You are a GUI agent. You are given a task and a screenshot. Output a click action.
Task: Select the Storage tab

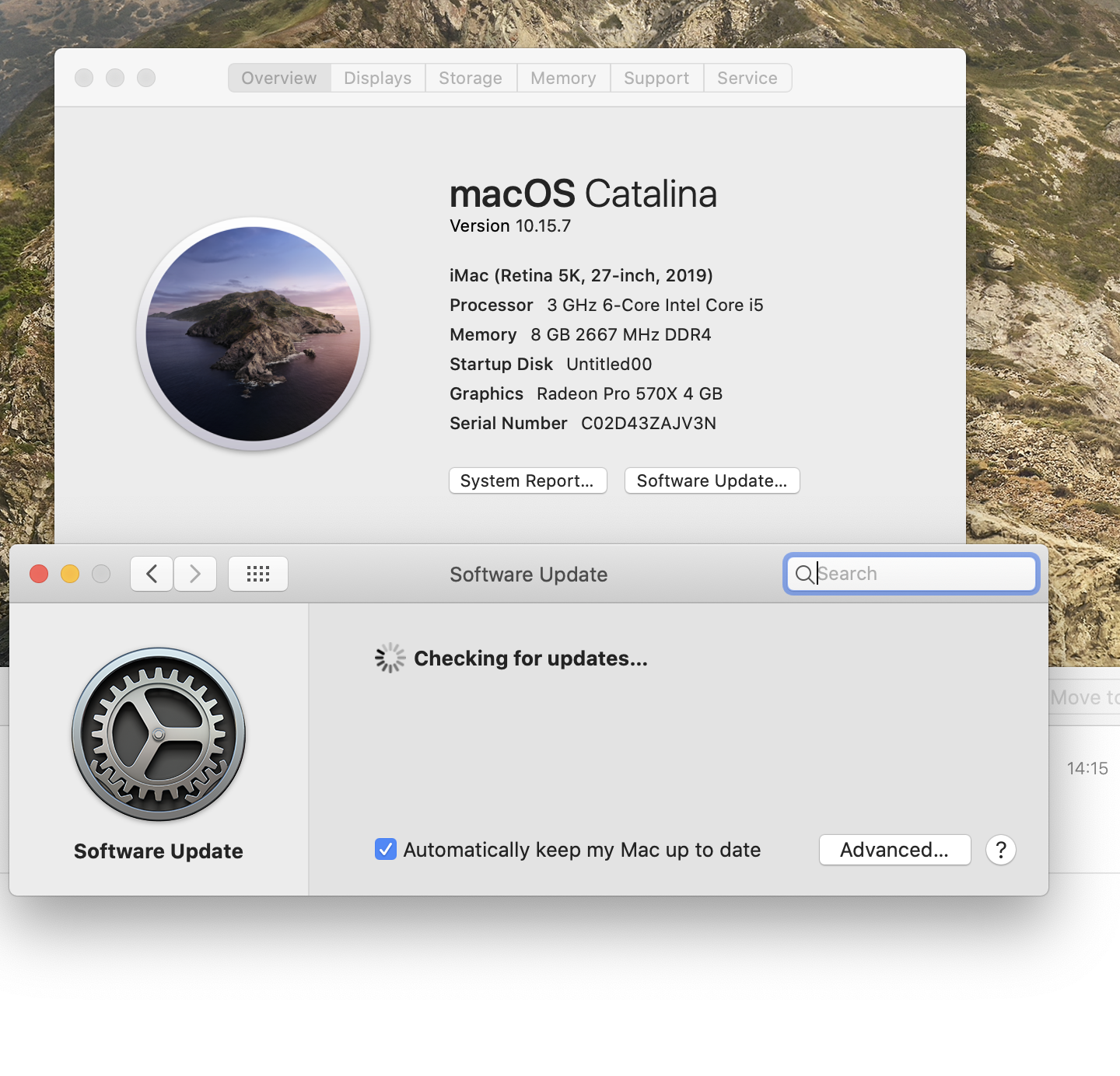471,78
